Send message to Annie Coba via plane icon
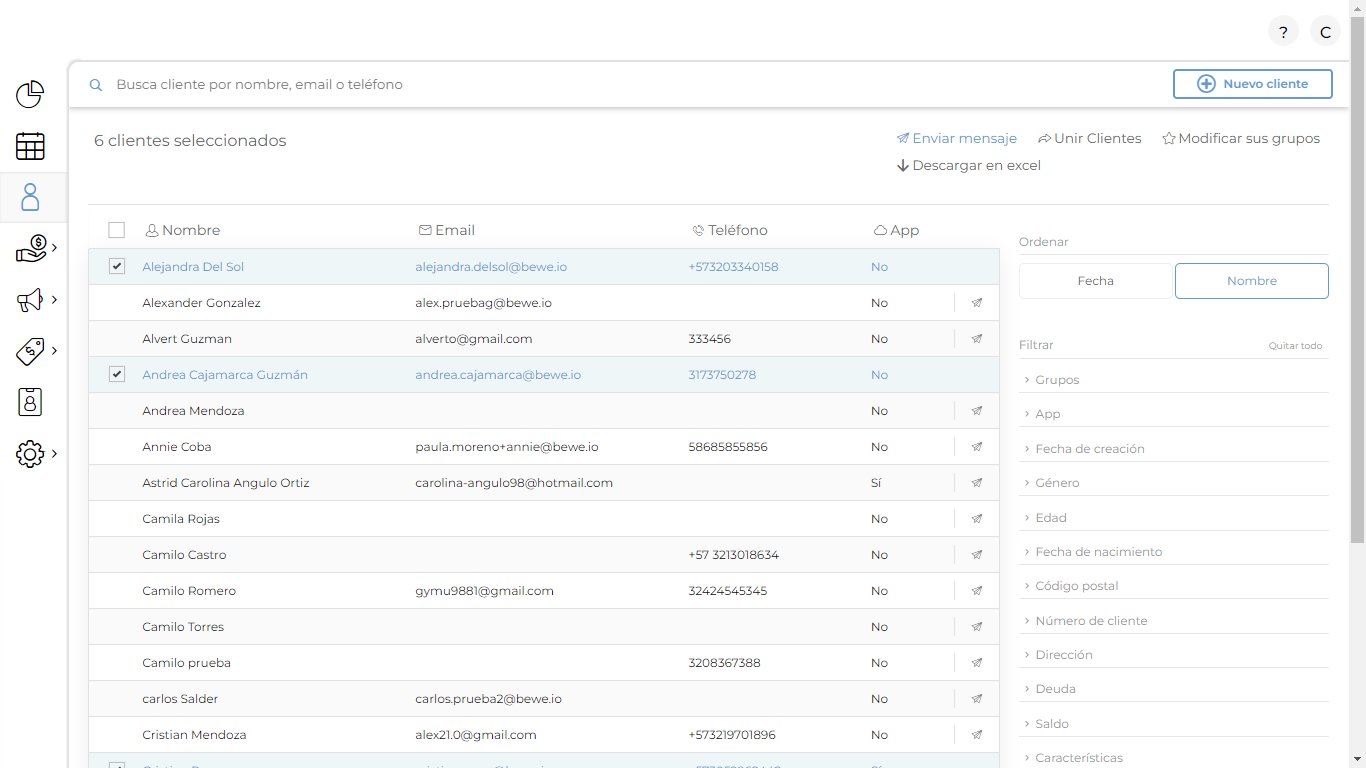The height and width of the screenshot is (768, 1366). [977, 447]
